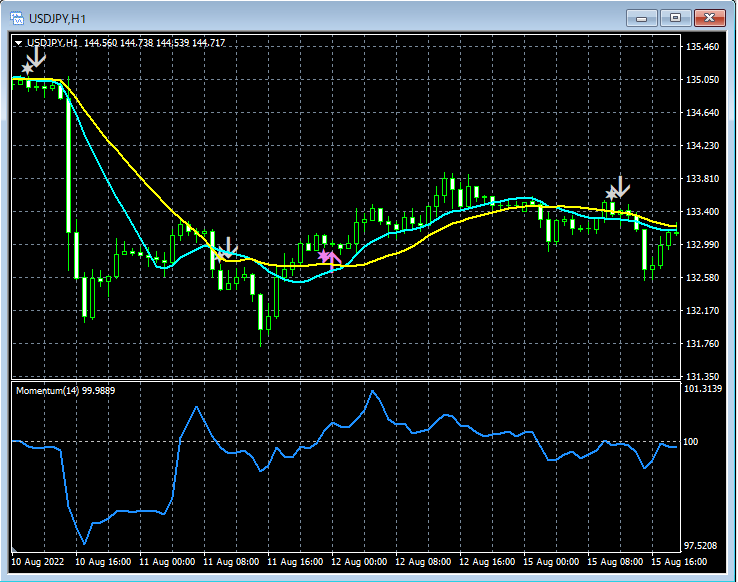This screenshot has width=738, height=582.
Task: Click the 15 Aug 08:00 time axis label
Action: click(615, 562)
